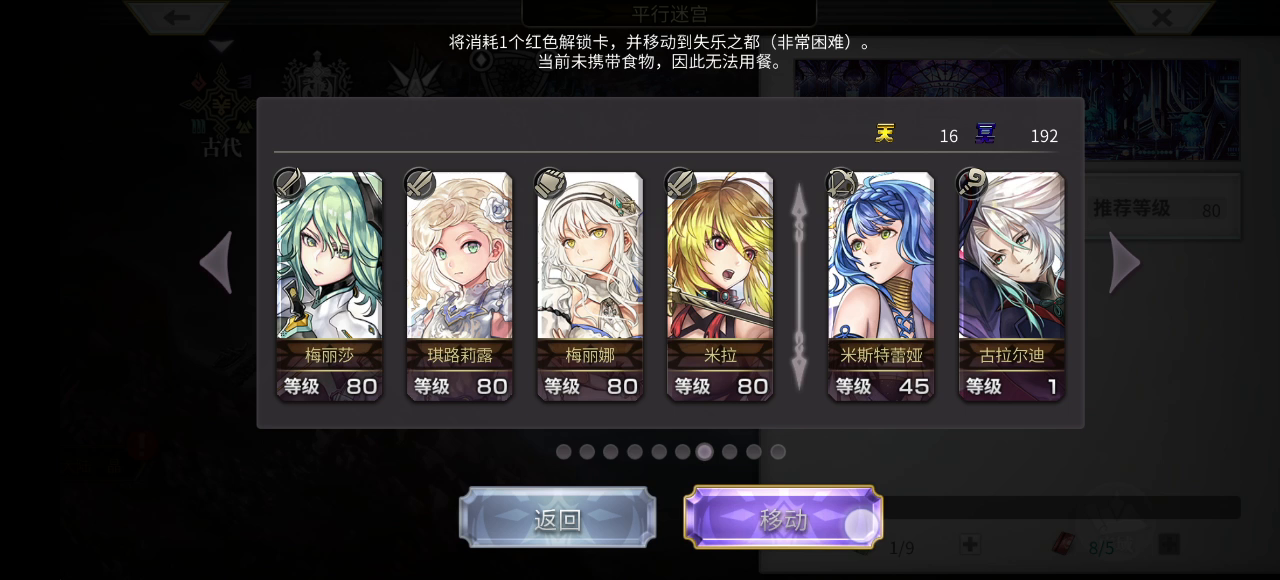
Task: Open 梅丽莎's character portrait
Action: 329,256
